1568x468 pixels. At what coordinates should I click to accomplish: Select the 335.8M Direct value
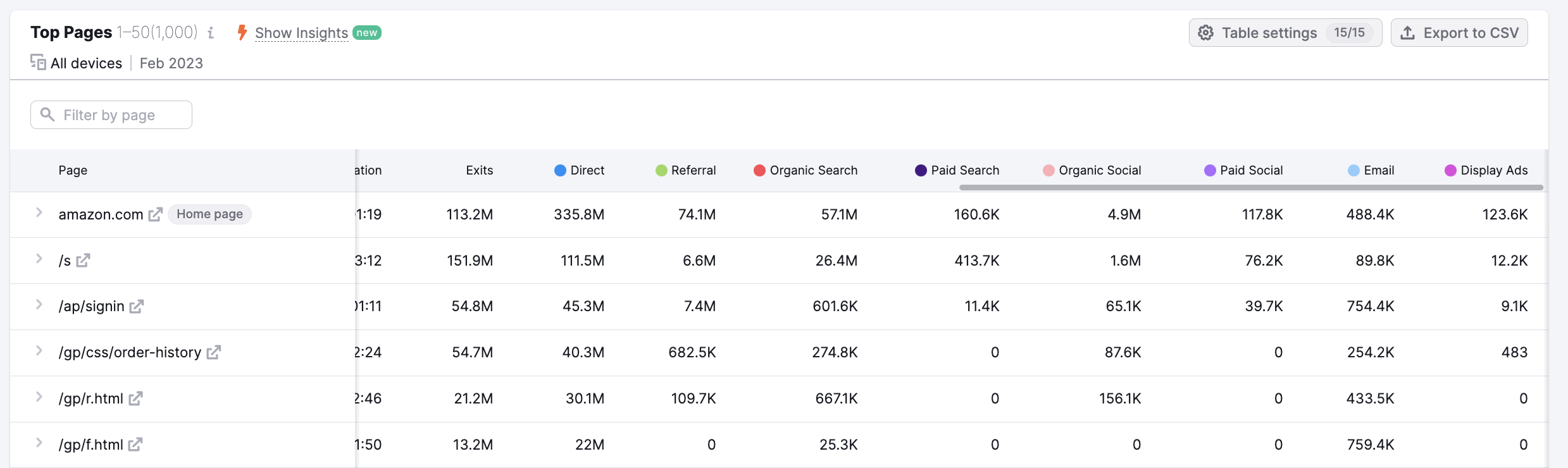[x=578, y=214]
